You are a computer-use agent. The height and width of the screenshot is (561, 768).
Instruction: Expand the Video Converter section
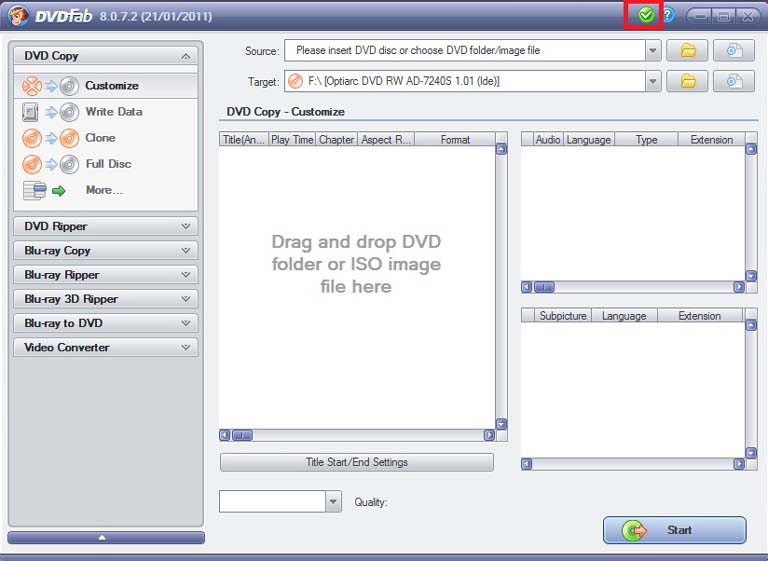pyautogui.click(x=106, y=347)
